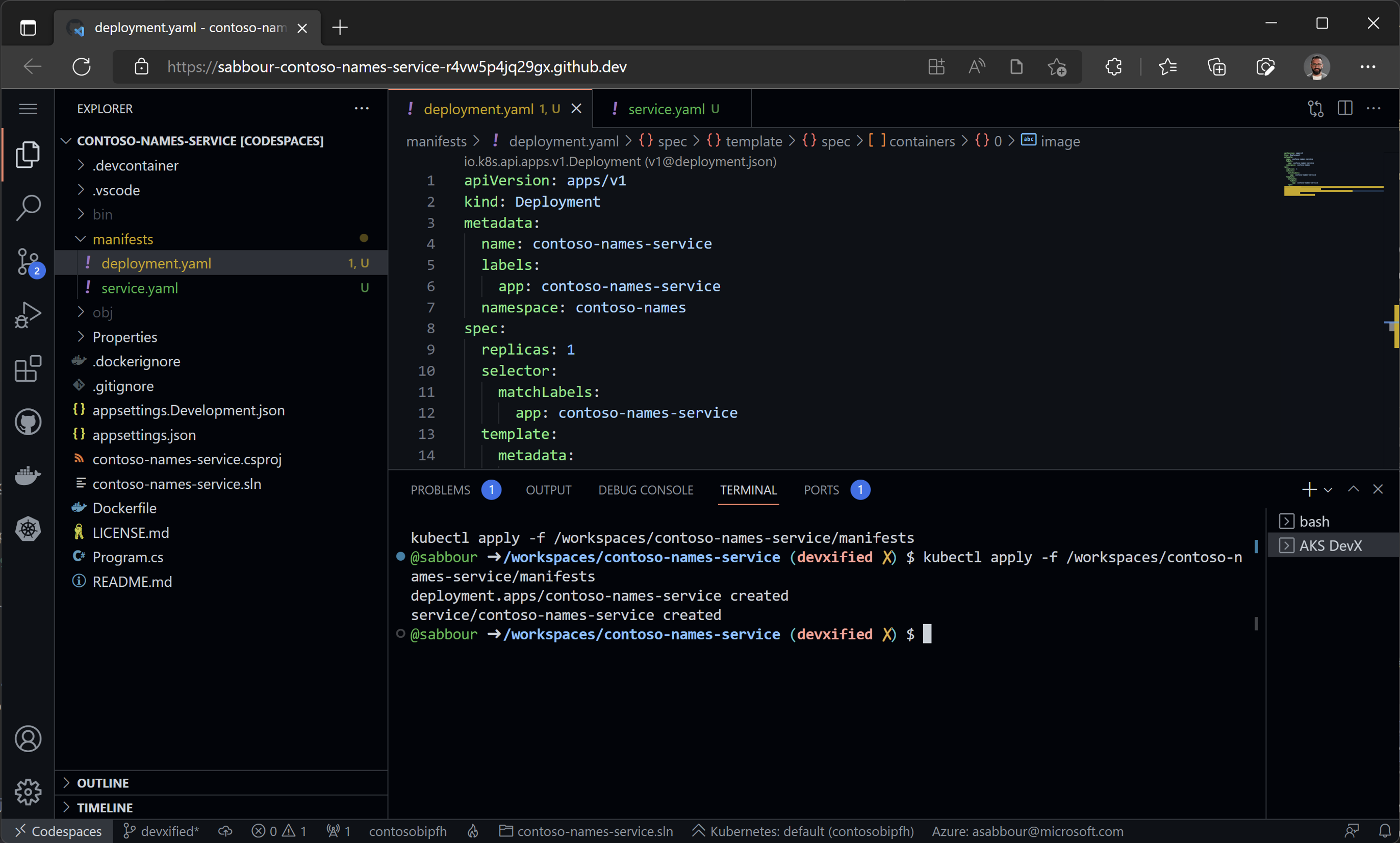Open Source Control view with 2 changes
Screen dimensions: 1400x843
pos(28,262)
